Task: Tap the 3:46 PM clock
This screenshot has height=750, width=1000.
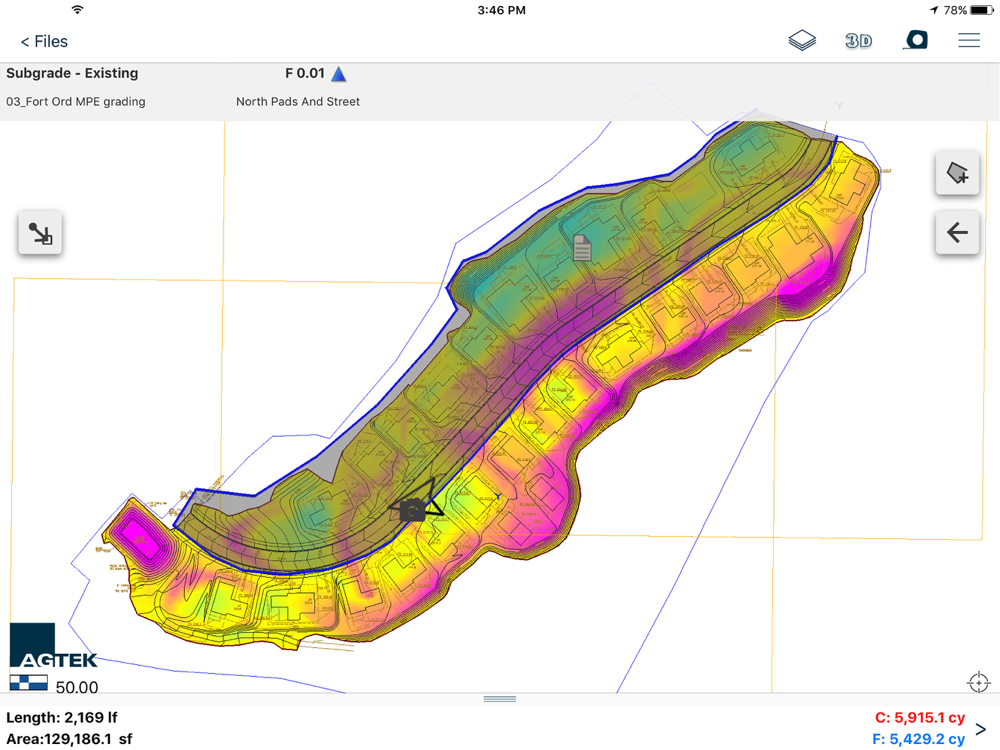Action: 501,10
